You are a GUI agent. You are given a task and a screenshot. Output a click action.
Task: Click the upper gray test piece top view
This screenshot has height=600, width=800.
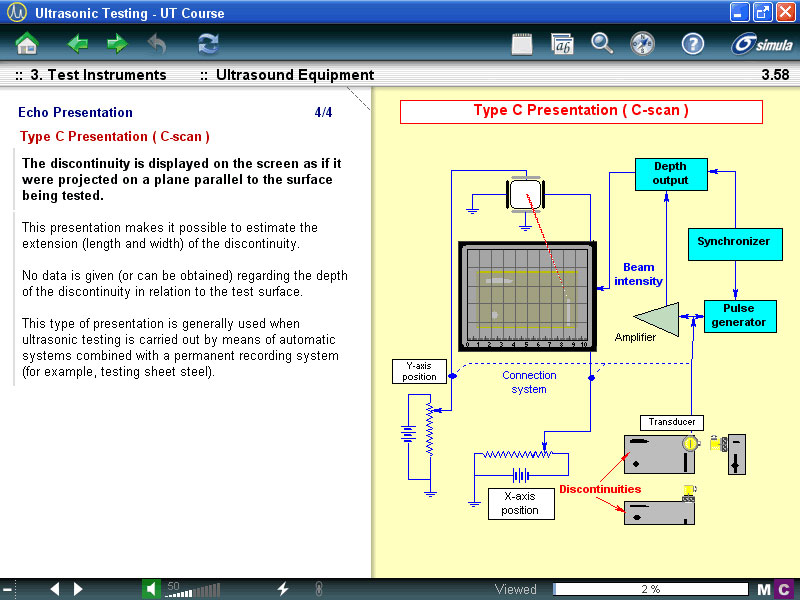pyautogui.click(x=659, y=454)
